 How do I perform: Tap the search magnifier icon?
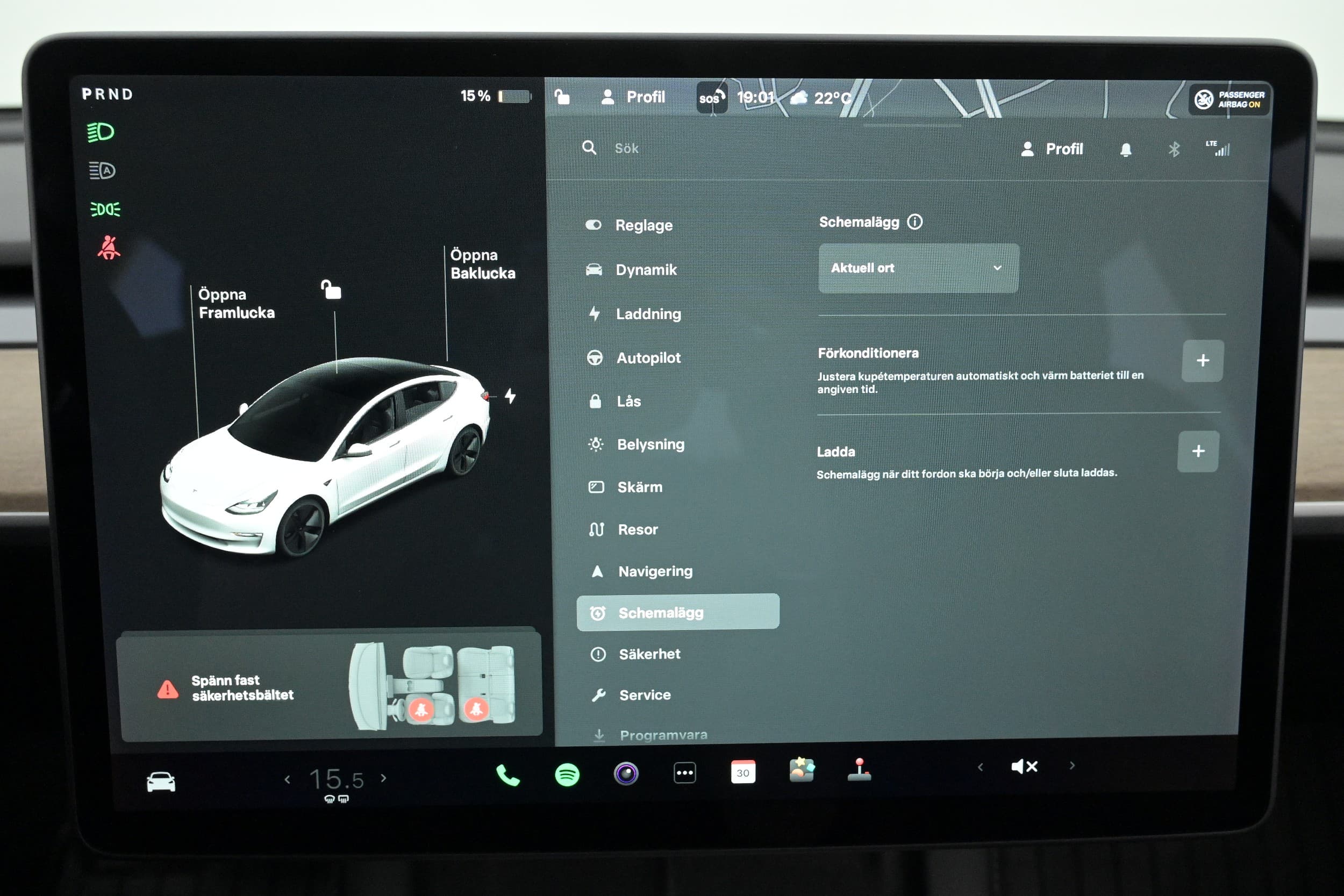[x=589, y=147]
